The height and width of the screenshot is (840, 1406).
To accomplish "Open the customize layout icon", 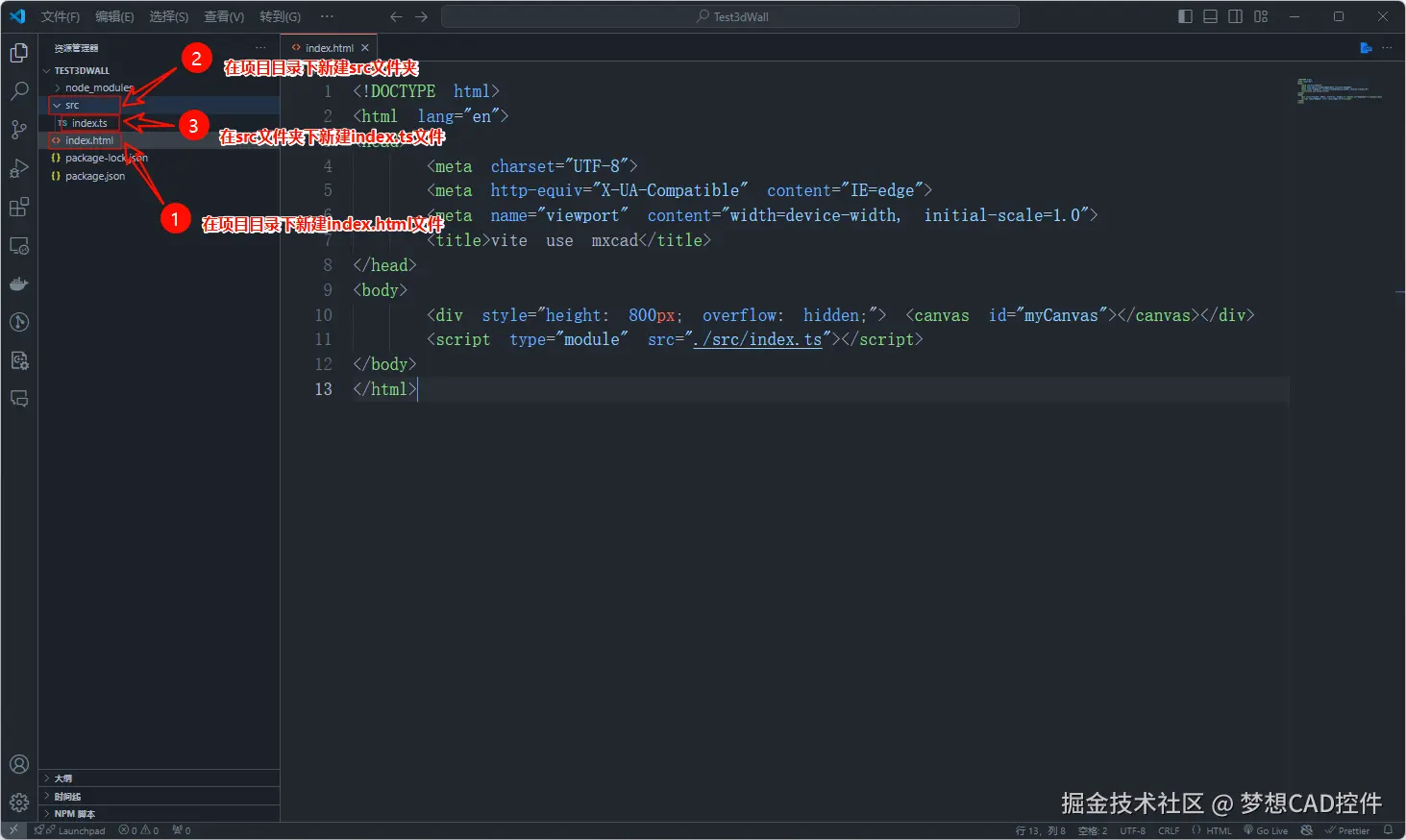I will 1261,16.
